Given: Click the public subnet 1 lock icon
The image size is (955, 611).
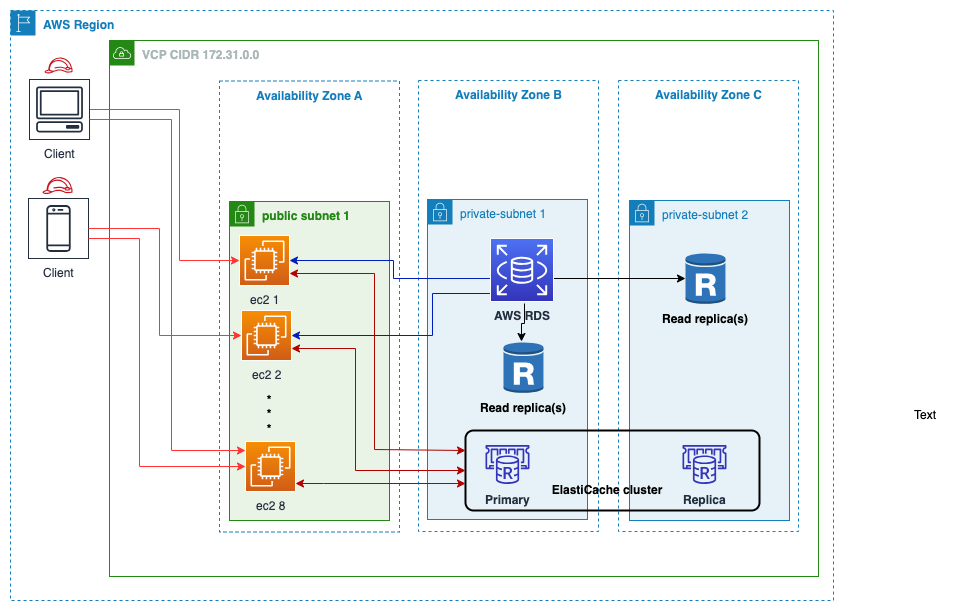Looking at the screenshot, I should pos(242,214).
